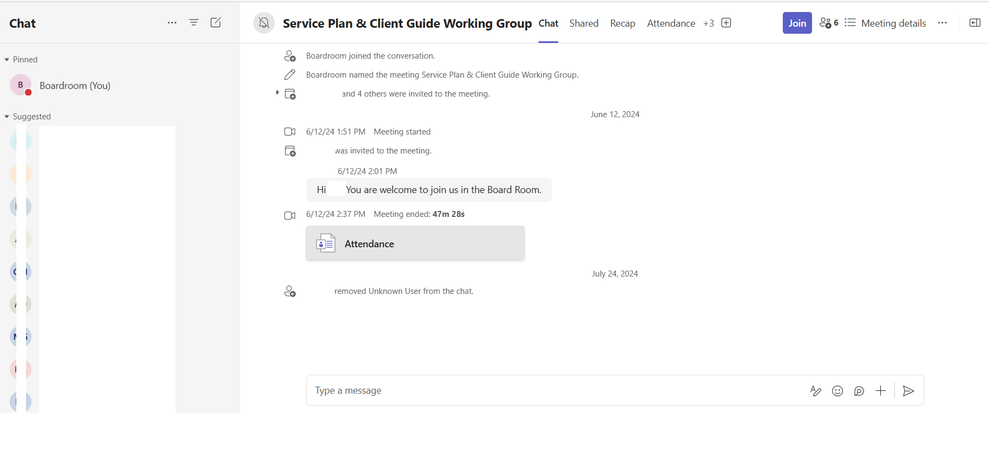Open the Attendance report card
The image size is (998, 455).
[x=415, y=244]
